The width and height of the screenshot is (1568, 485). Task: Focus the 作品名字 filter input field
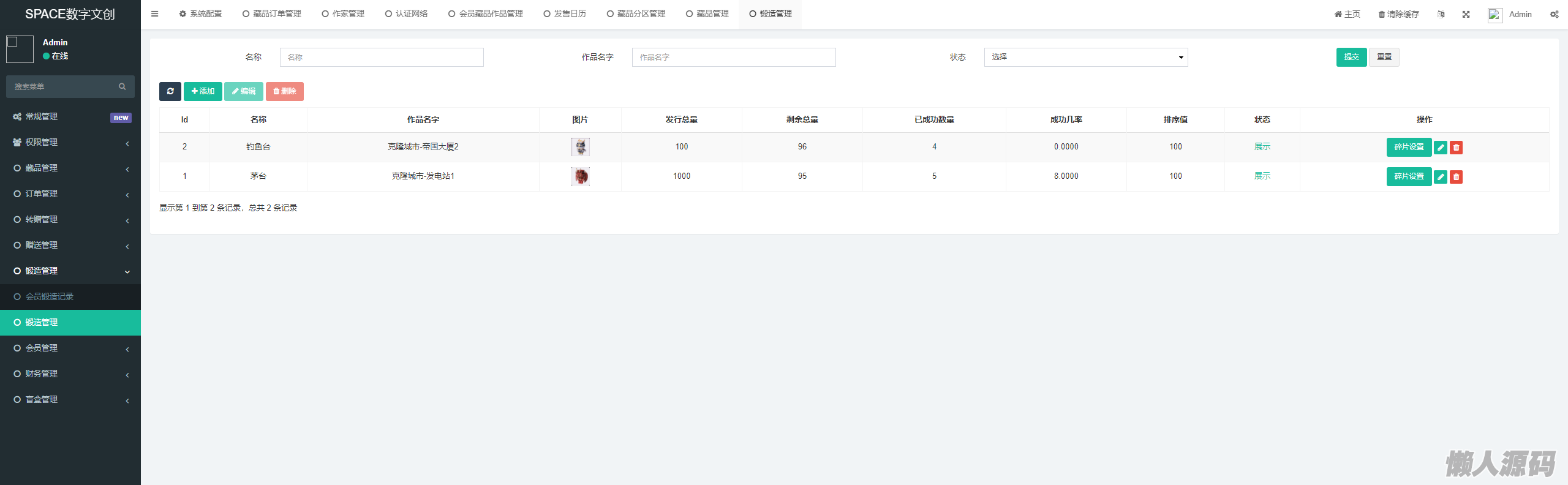click(734, 57)
